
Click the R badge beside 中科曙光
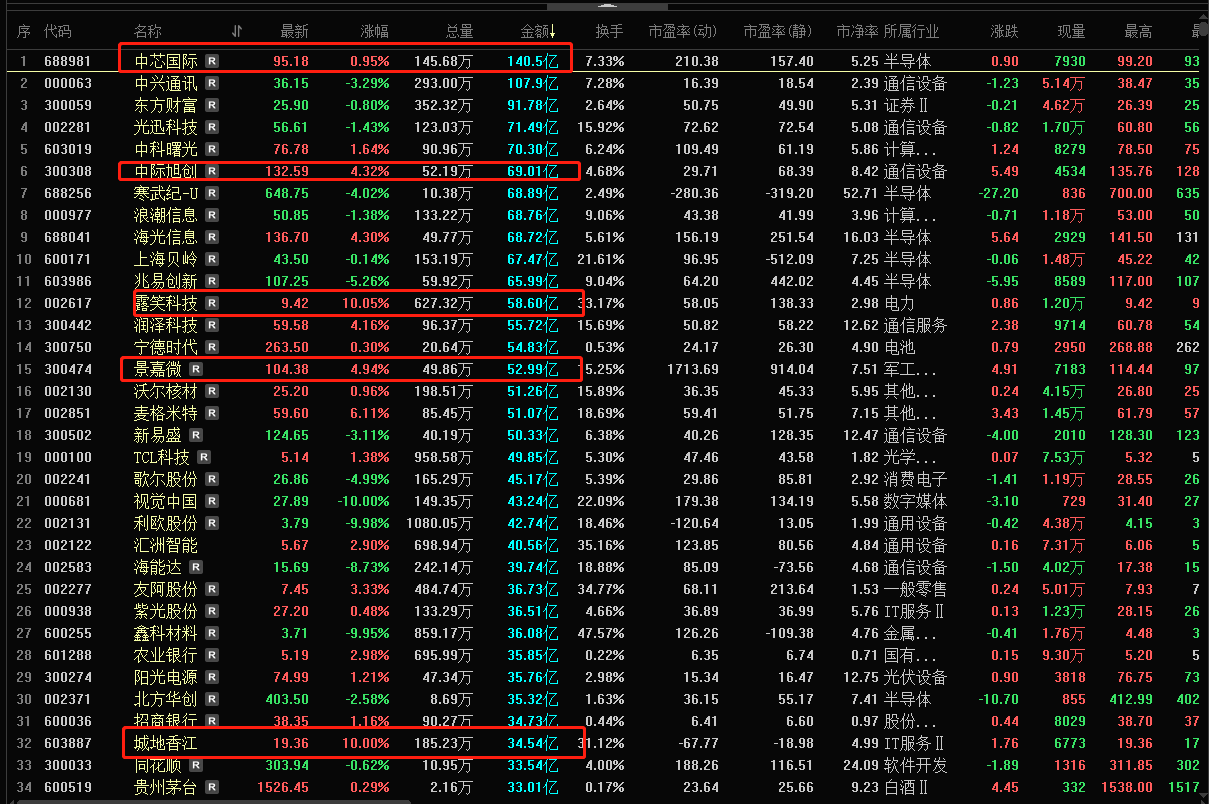tap(212, 149)
